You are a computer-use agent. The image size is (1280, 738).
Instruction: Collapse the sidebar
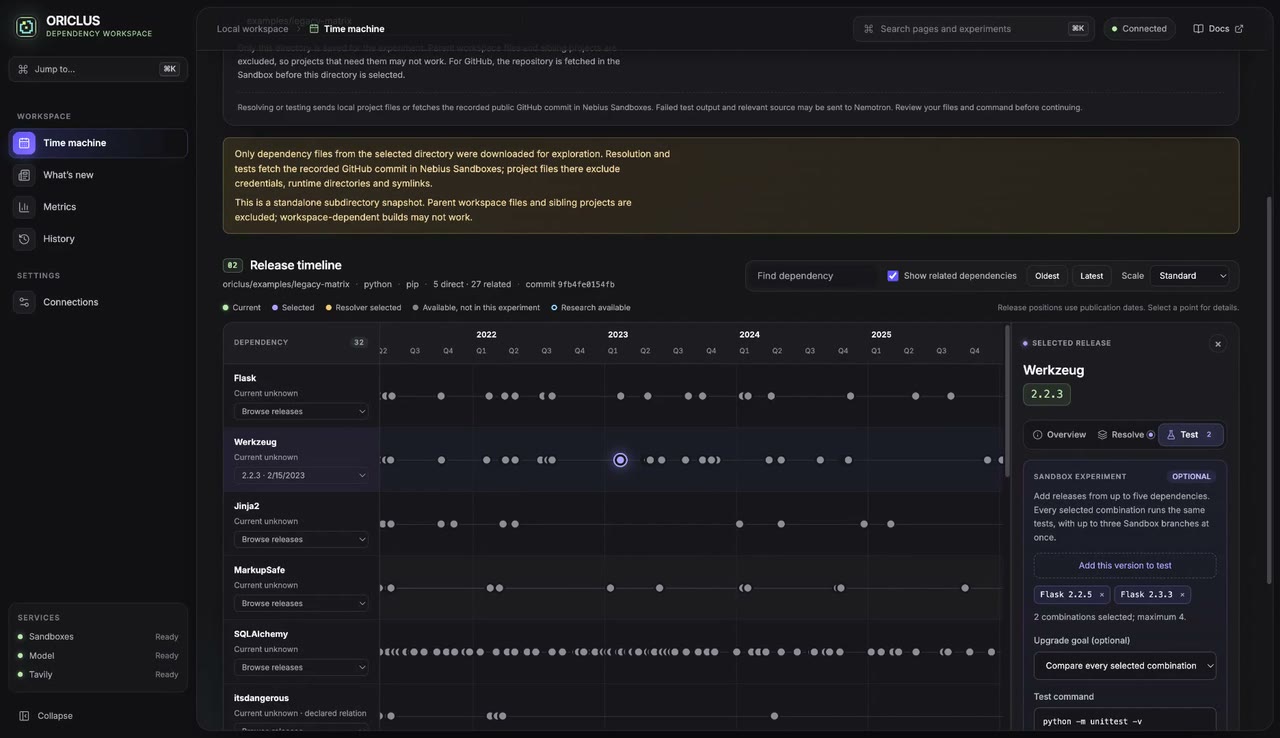pos(46,716)
